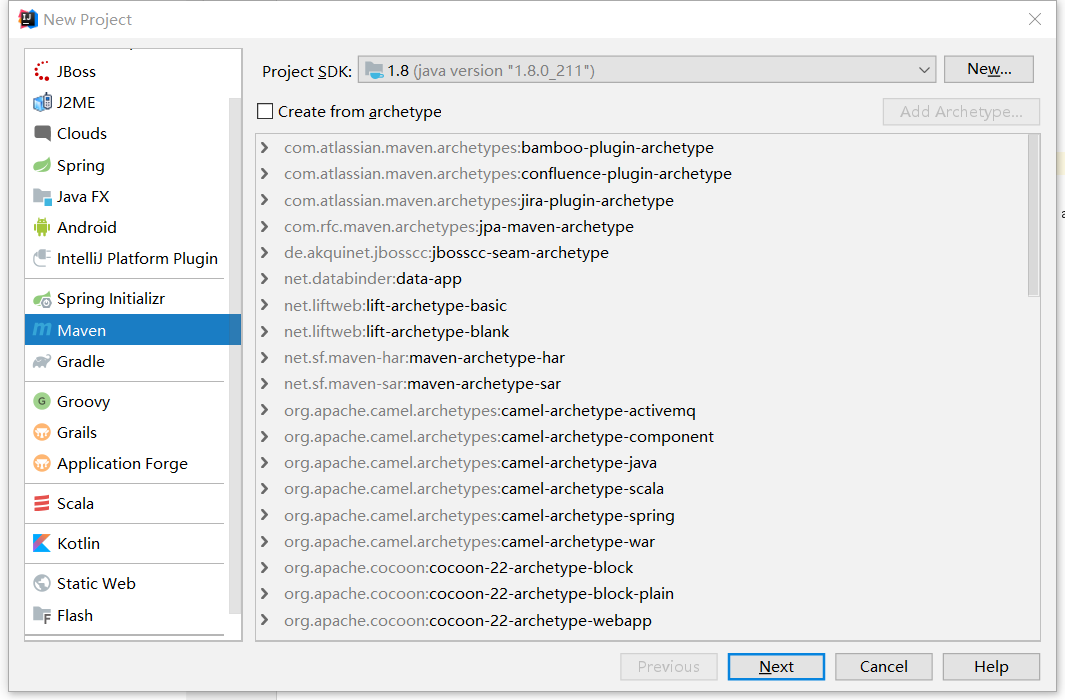This screenshot has height=700, width=1065.
Task: Expand net.databinder data-app chevron
Action: 265,278
